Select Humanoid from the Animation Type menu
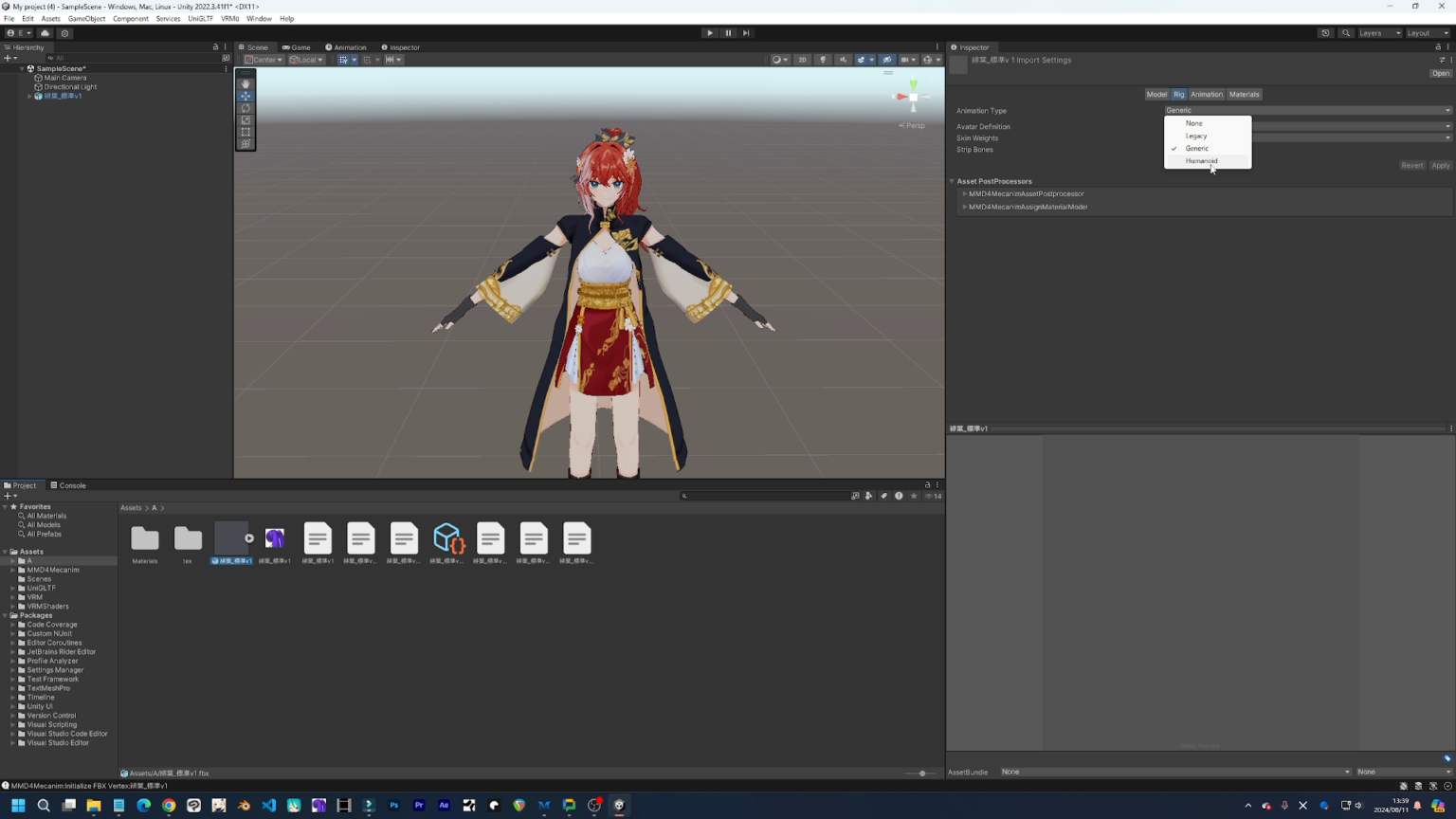1456x819 pixels. click(x=1201, y=160)
